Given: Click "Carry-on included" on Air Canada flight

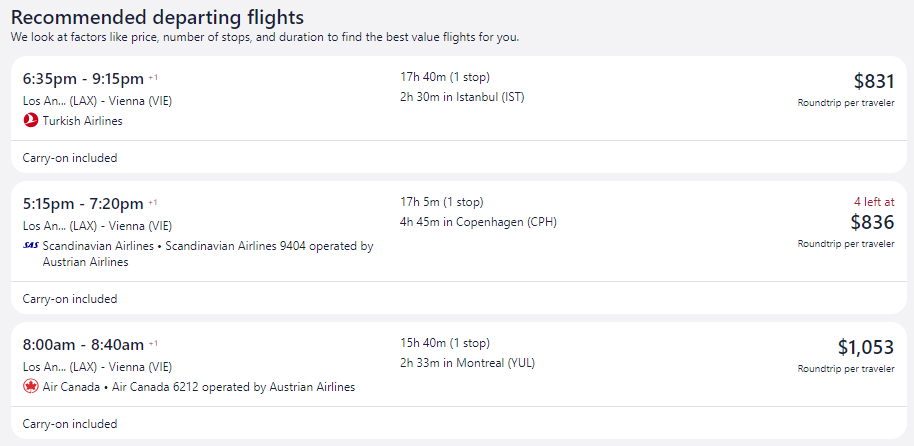Looking at the screenshot, I should tap(70, 424).
